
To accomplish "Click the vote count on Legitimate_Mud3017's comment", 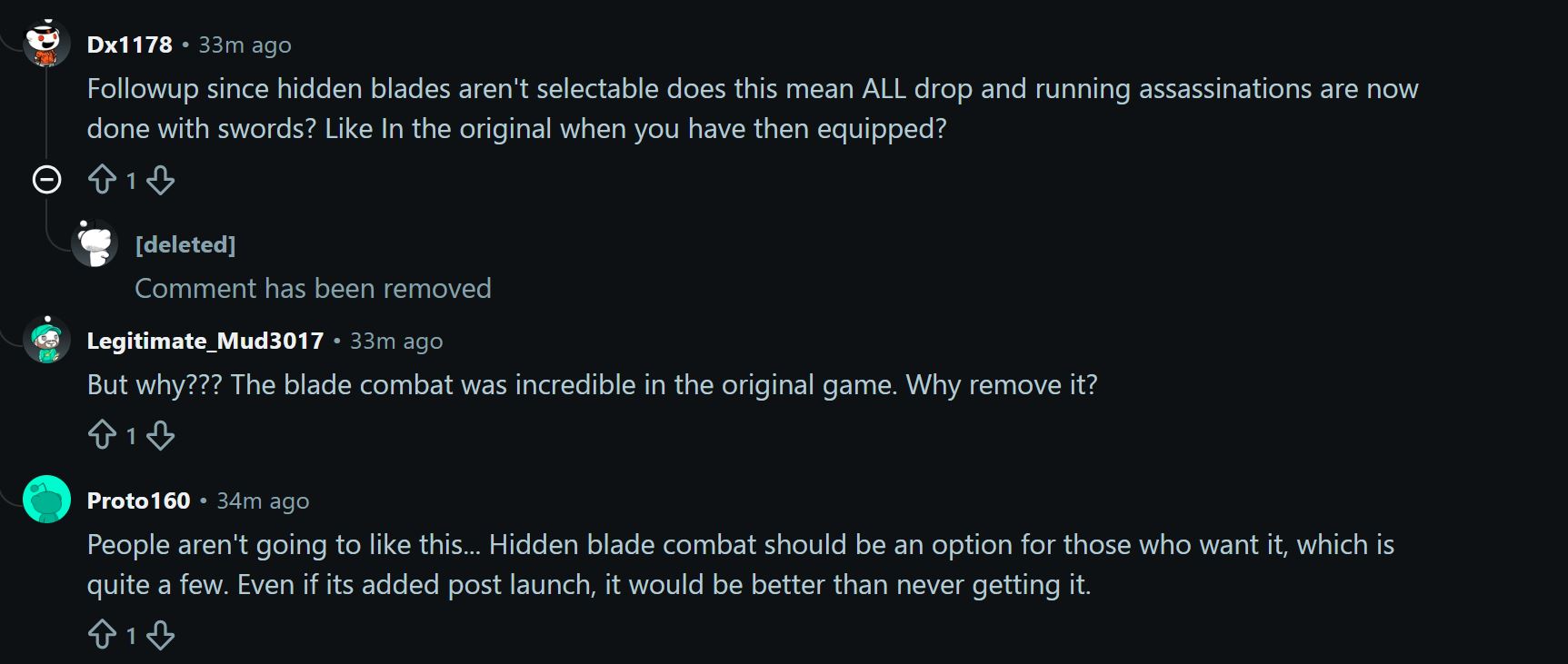I will (131, 436).
